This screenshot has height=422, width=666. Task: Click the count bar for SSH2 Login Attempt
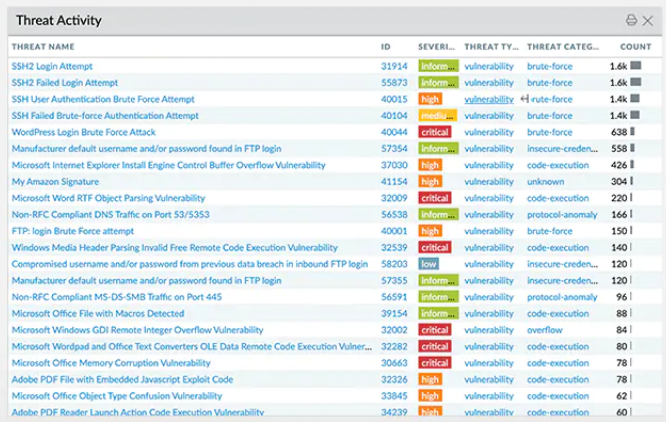pos(635,66)
